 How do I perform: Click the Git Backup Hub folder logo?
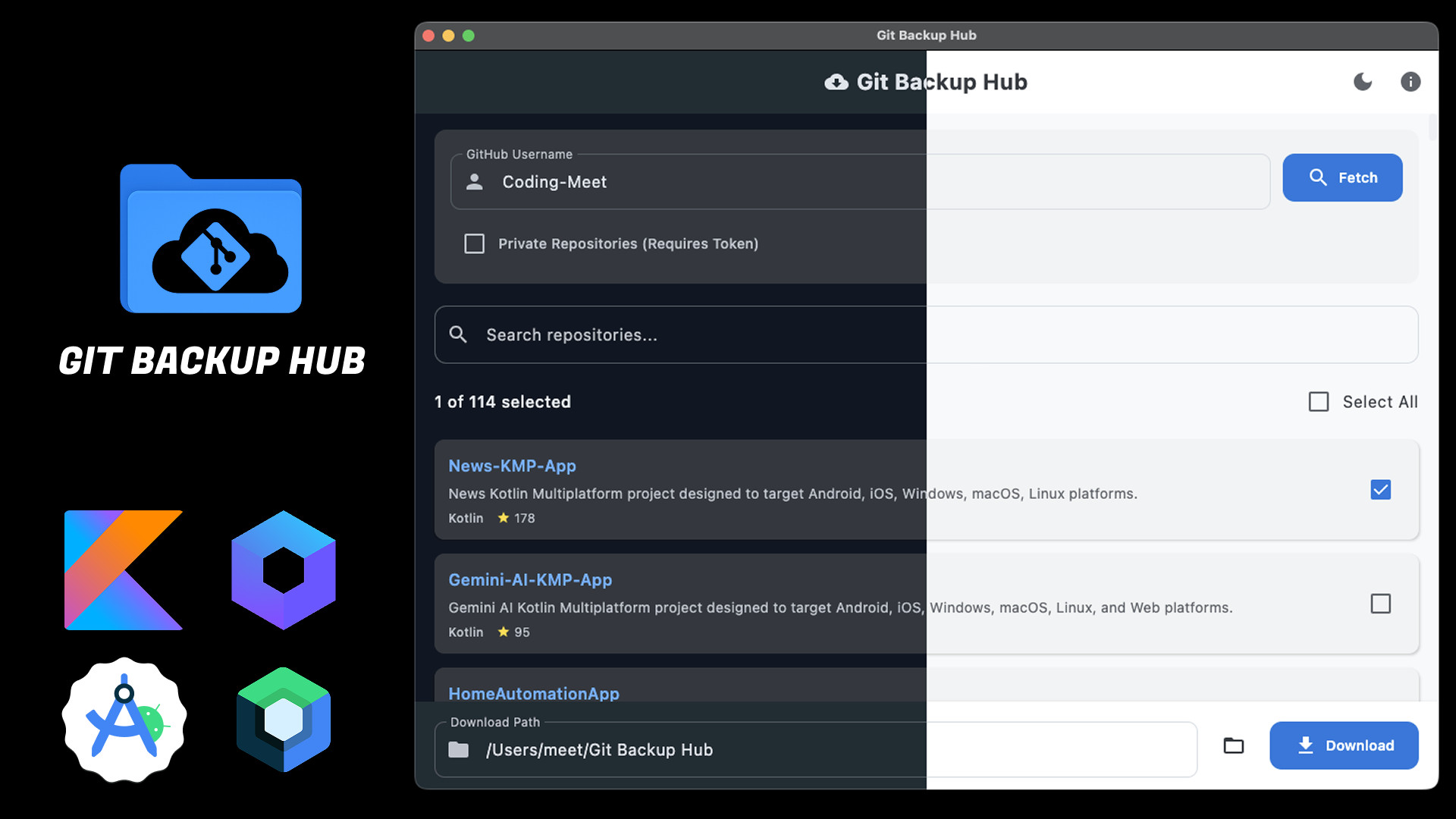211,239
